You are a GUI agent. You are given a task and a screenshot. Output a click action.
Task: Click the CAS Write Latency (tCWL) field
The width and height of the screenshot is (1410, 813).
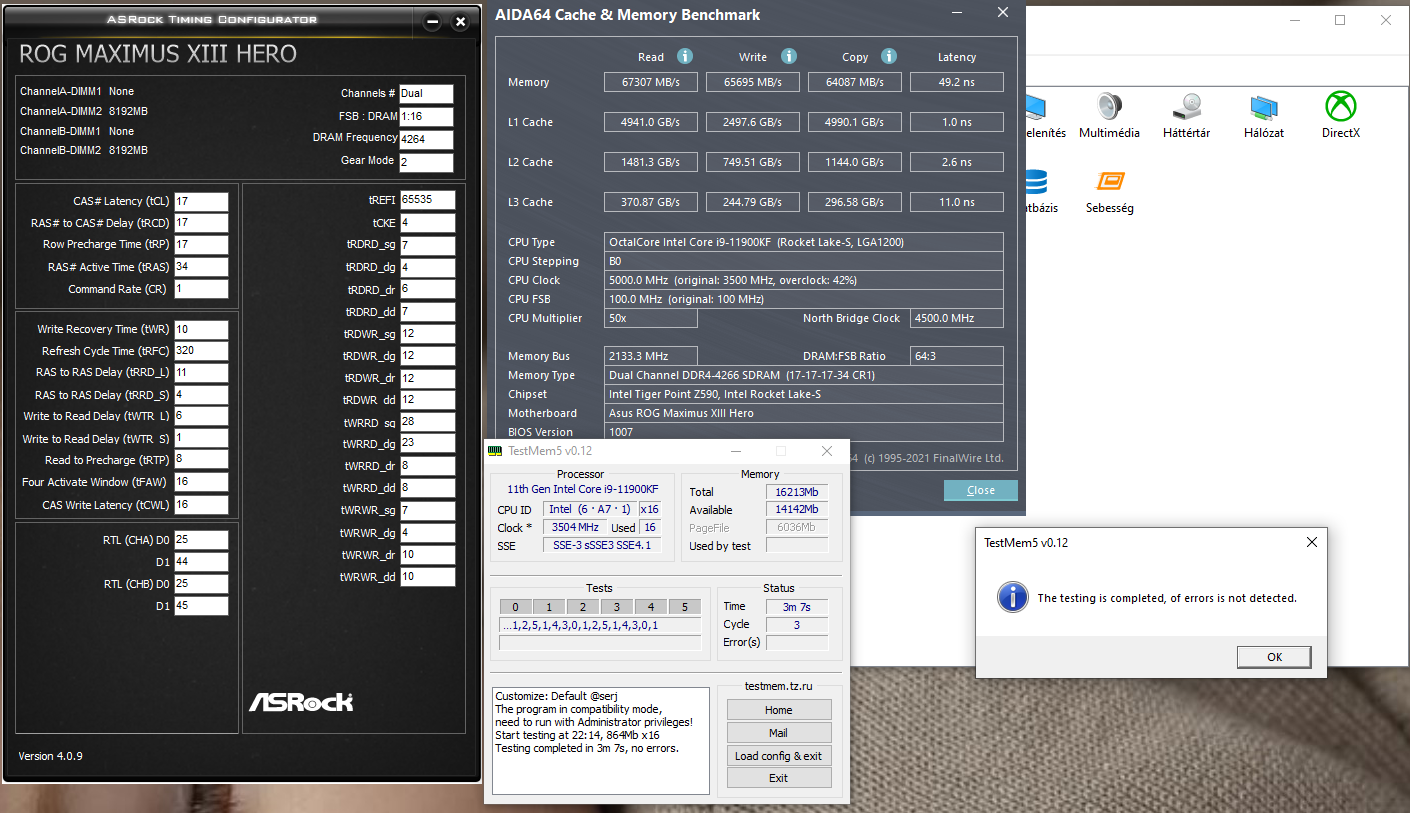click(x=201, y=505)
